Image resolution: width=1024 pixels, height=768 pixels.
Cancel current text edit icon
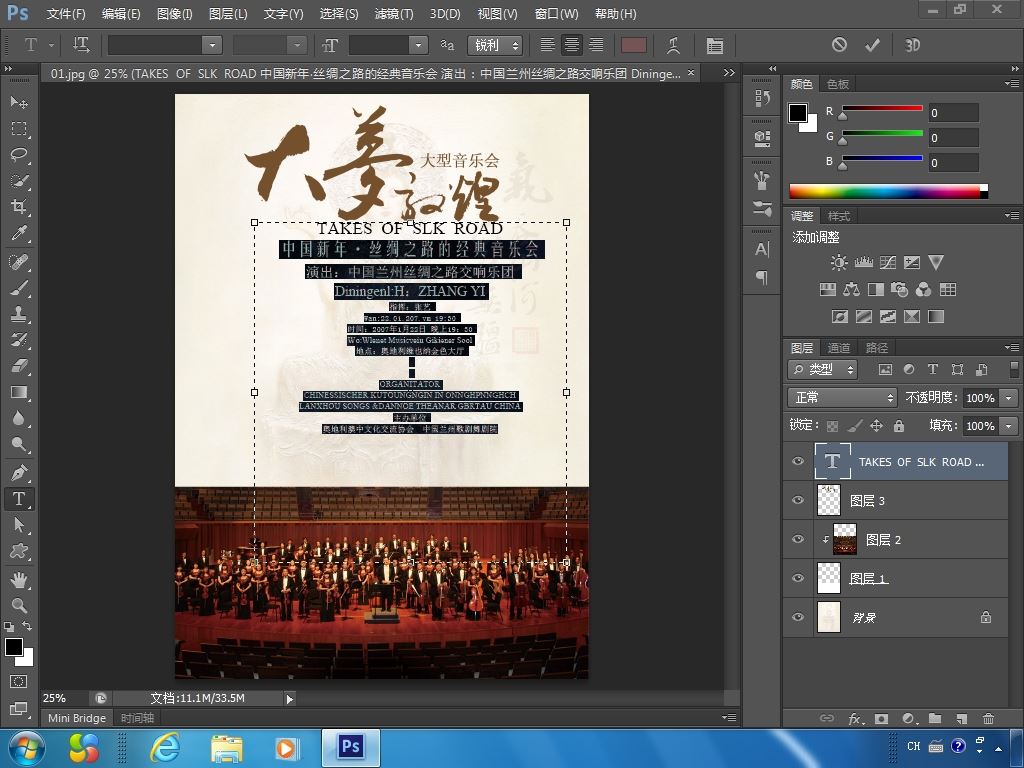839,44
